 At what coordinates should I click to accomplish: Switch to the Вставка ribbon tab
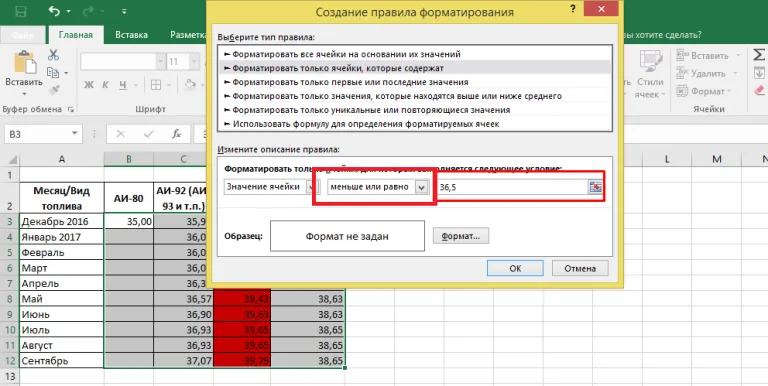(131, 35)
